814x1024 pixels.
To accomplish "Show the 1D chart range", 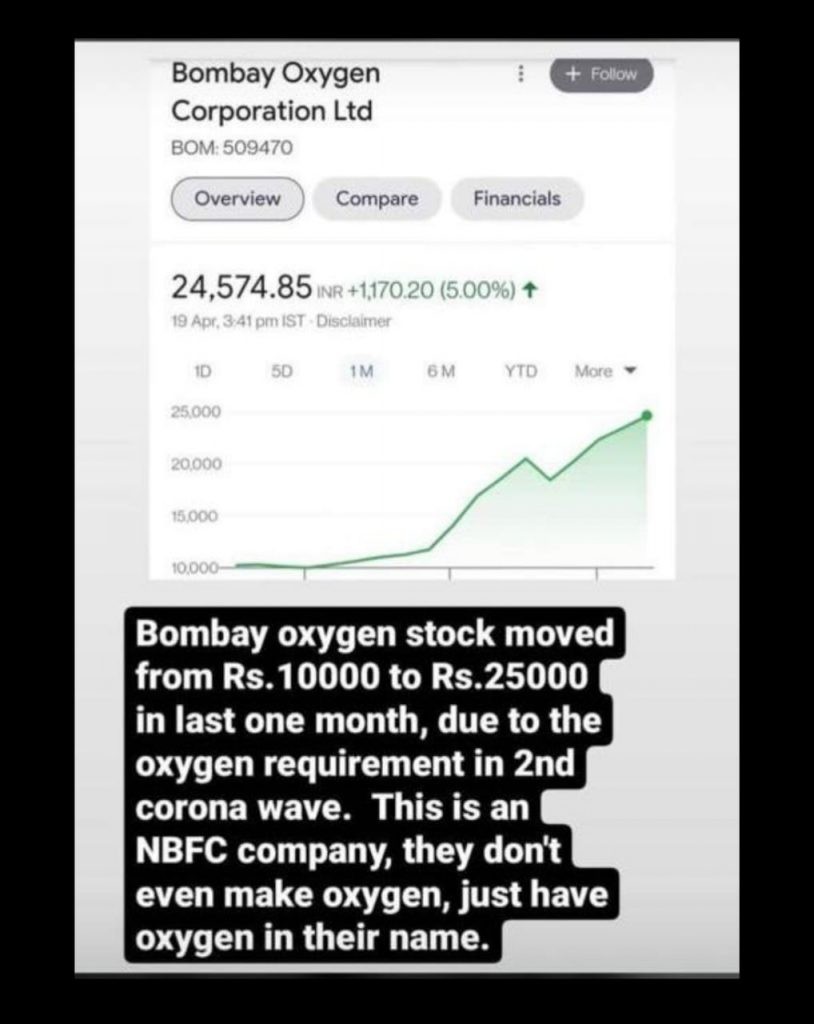I will [203, 372].
